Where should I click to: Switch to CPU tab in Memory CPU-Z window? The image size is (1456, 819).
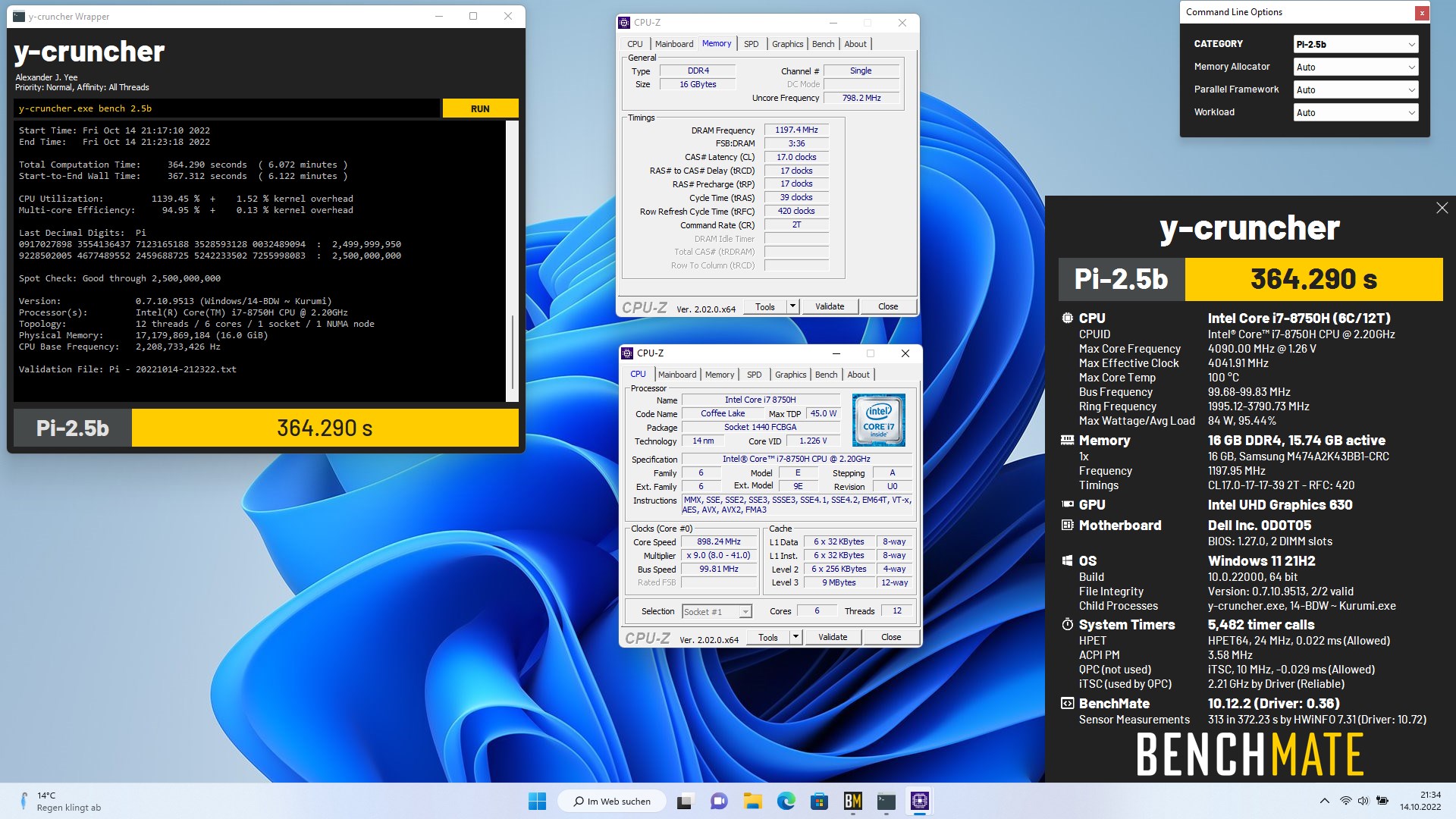(635, 44)
